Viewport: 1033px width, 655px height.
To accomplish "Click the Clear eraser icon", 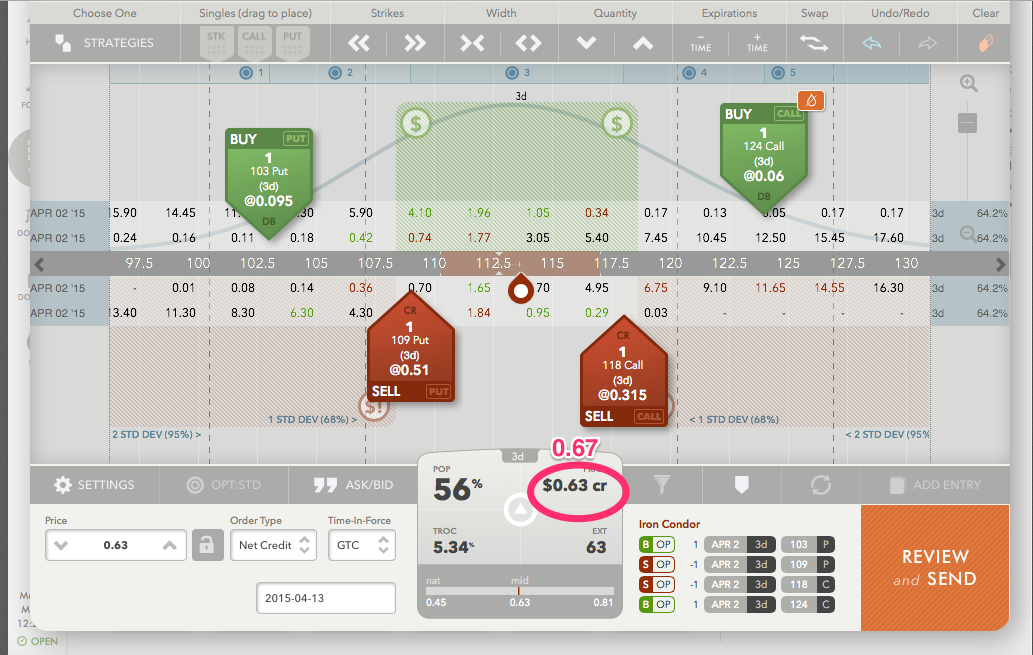I will coord(986,43).
